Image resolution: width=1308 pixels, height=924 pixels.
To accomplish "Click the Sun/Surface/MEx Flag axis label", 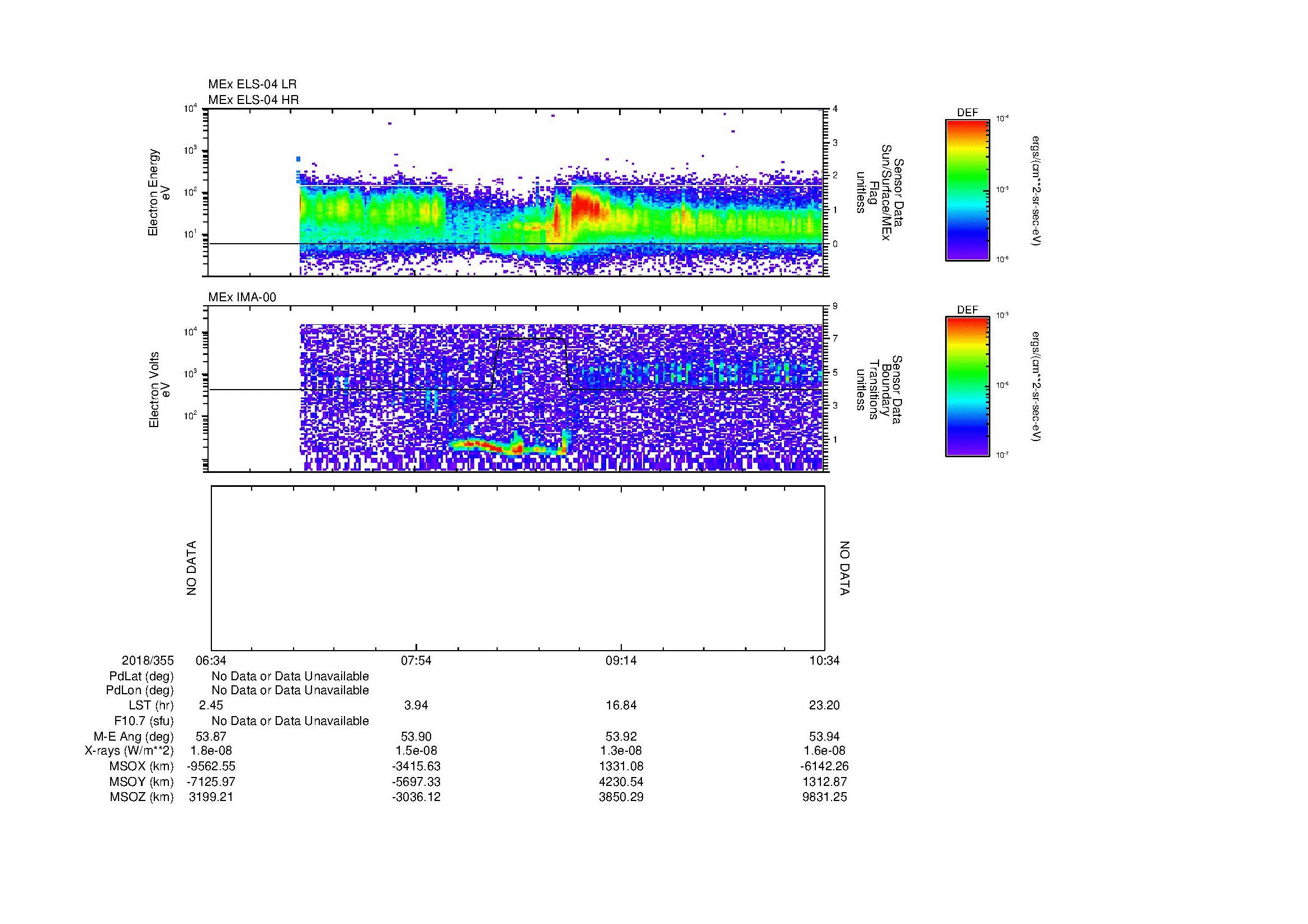I will tap(879, 192).
